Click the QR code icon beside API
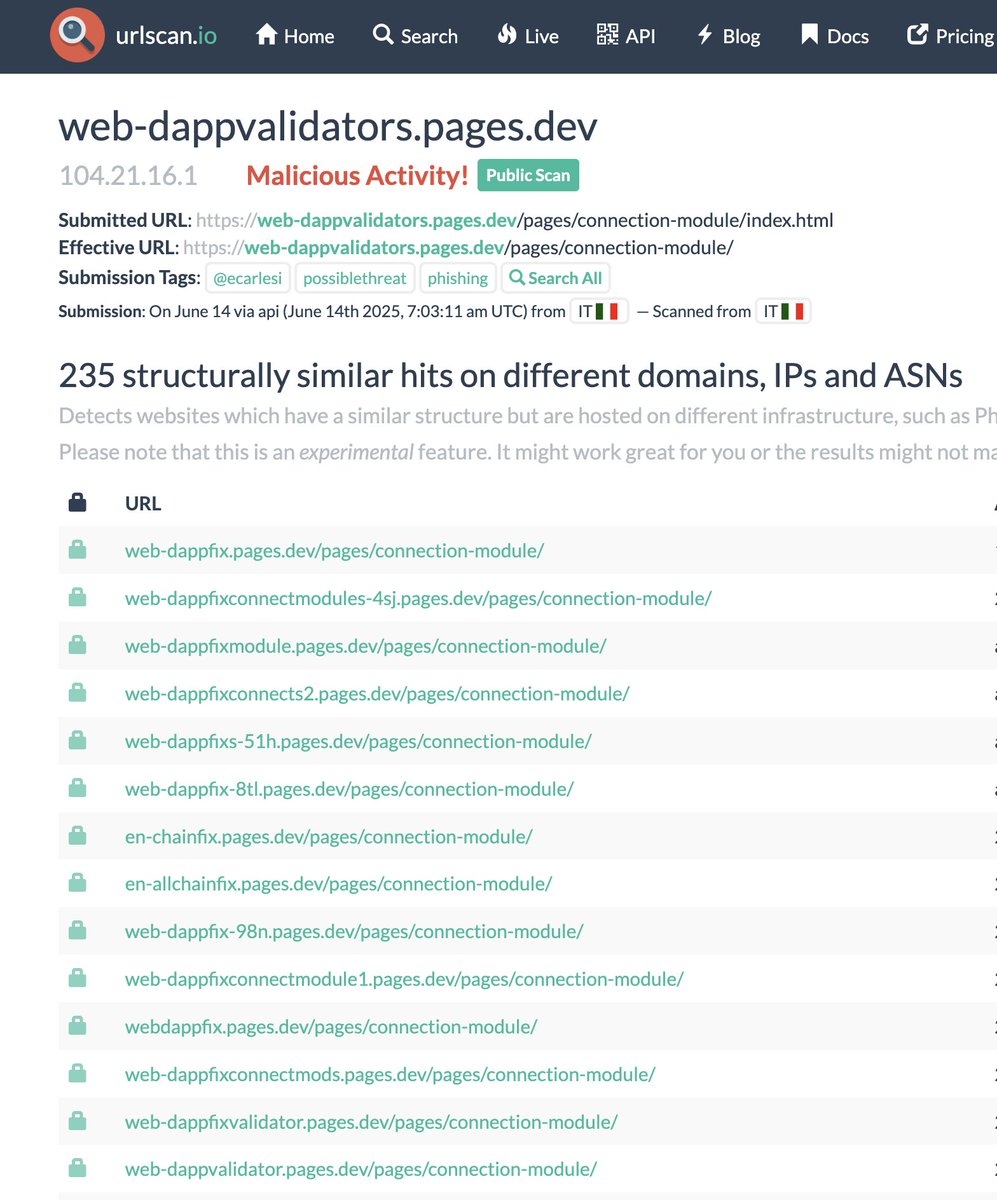Screen dimensions: 997x1200 pos(607,35)
